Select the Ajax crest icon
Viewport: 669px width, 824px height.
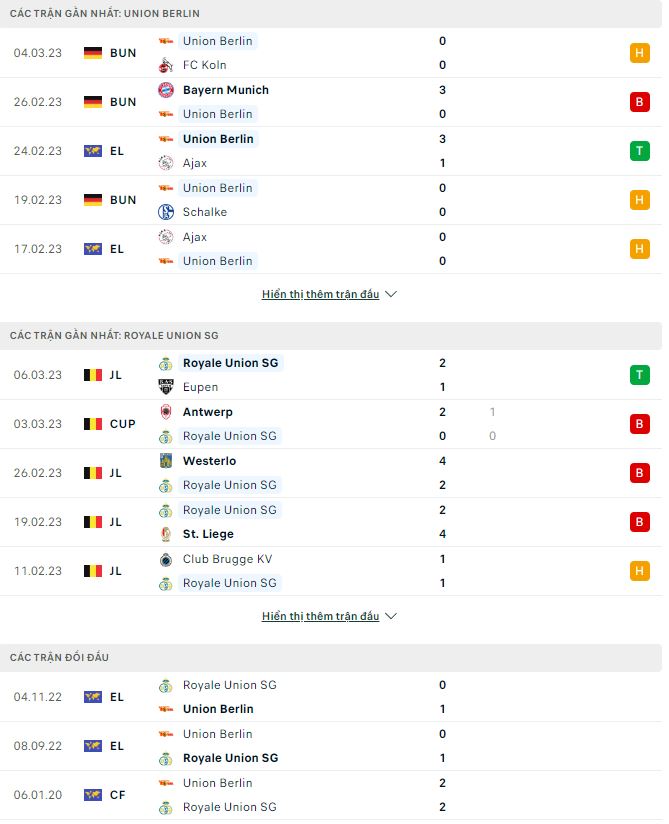click(166, 163)
